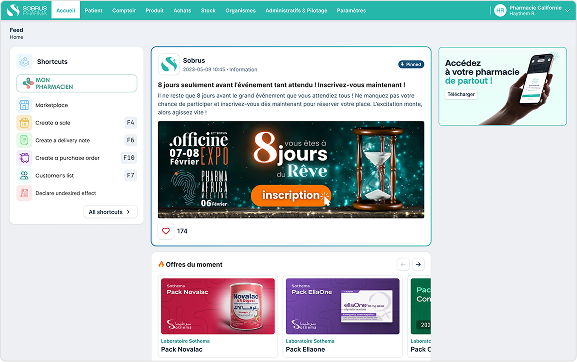This screenshot has height=362, width=577.
Task: Click Laboratoire Sothema under Pack Novalac
Action: pos(185,341)
